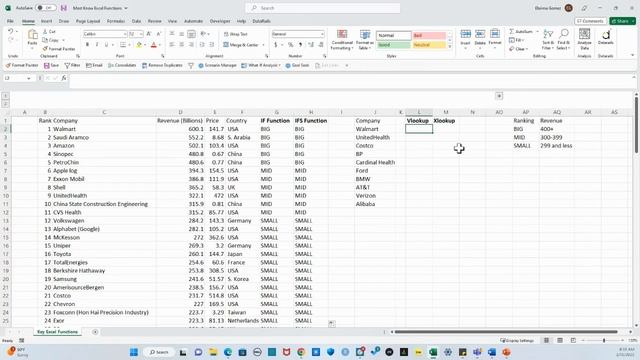
Task: Open the Font name combo box
Action: [x=104, y=34]
